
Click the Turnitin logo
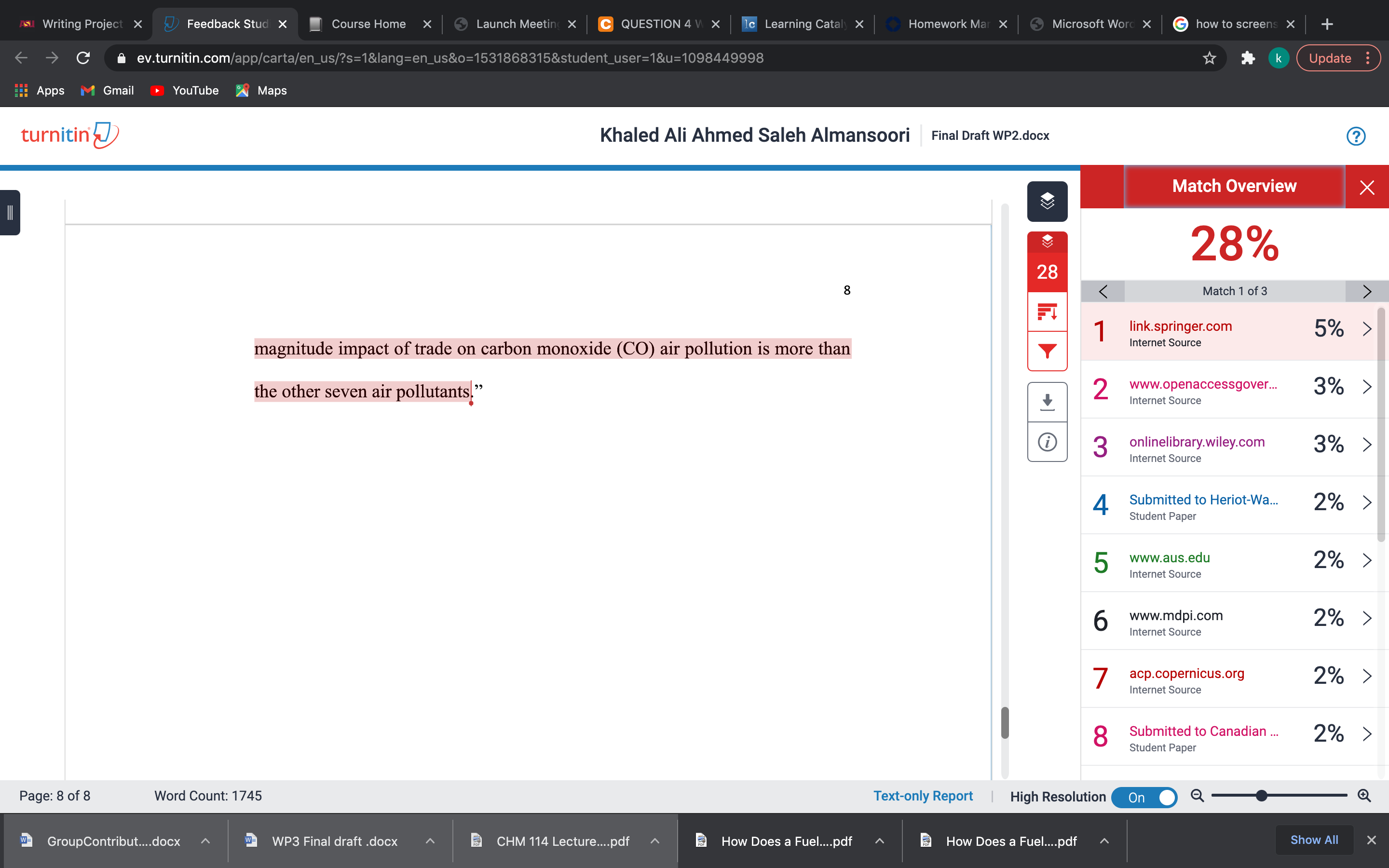69,135
